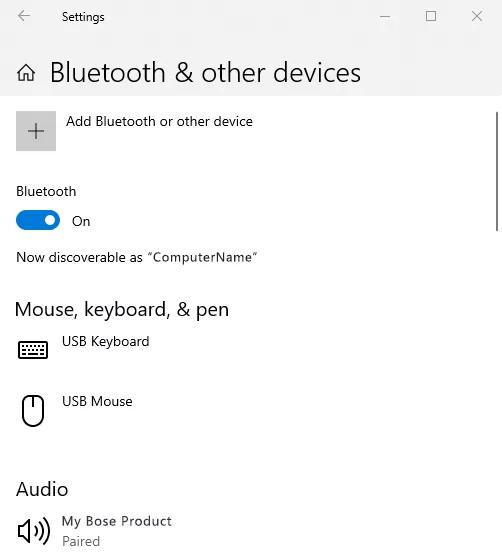Go back with the back arrow

pyautogui.click(x=24, y=16)
